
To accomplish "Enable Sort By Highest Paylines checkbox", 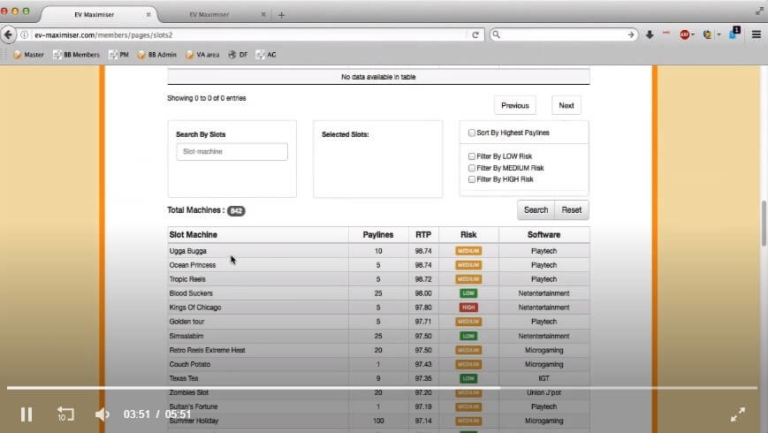I will (x=472, y=132).
